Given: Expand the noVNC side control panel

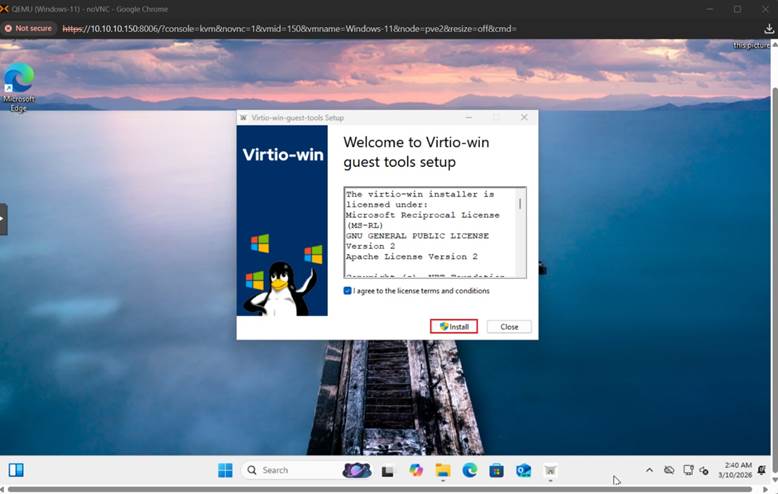Looking at the screenshot, I should point(4,219).
